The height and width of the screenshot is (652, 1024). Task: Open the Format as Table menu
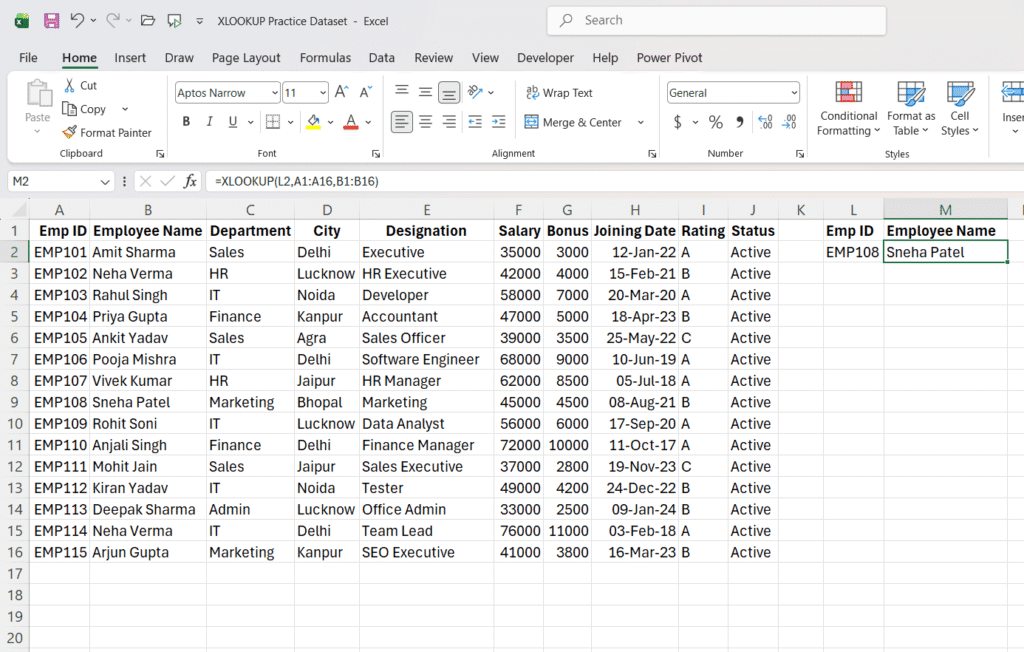[911, 108]
